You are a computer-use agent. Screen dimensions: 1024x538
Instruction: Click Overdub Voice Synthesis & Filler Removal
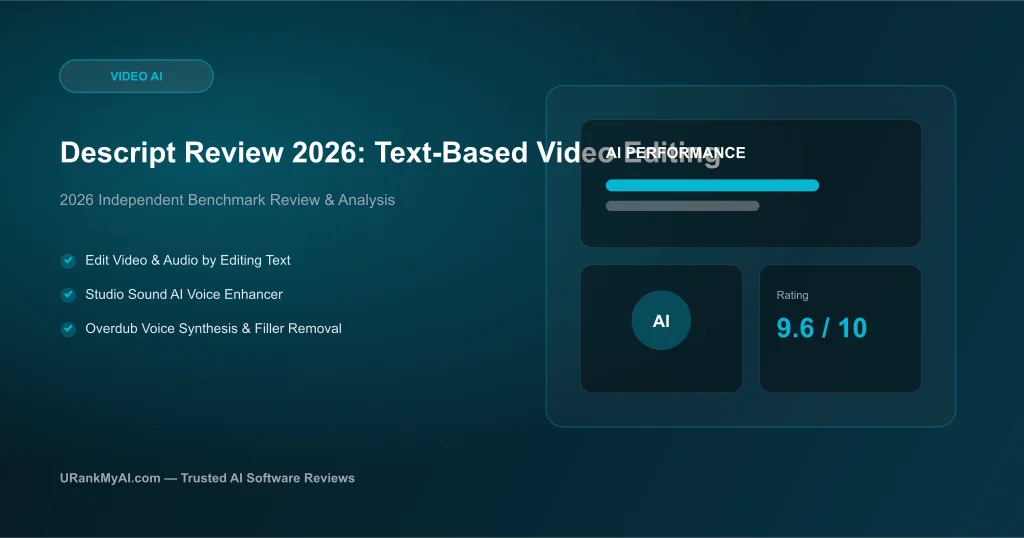click(214, 328)
